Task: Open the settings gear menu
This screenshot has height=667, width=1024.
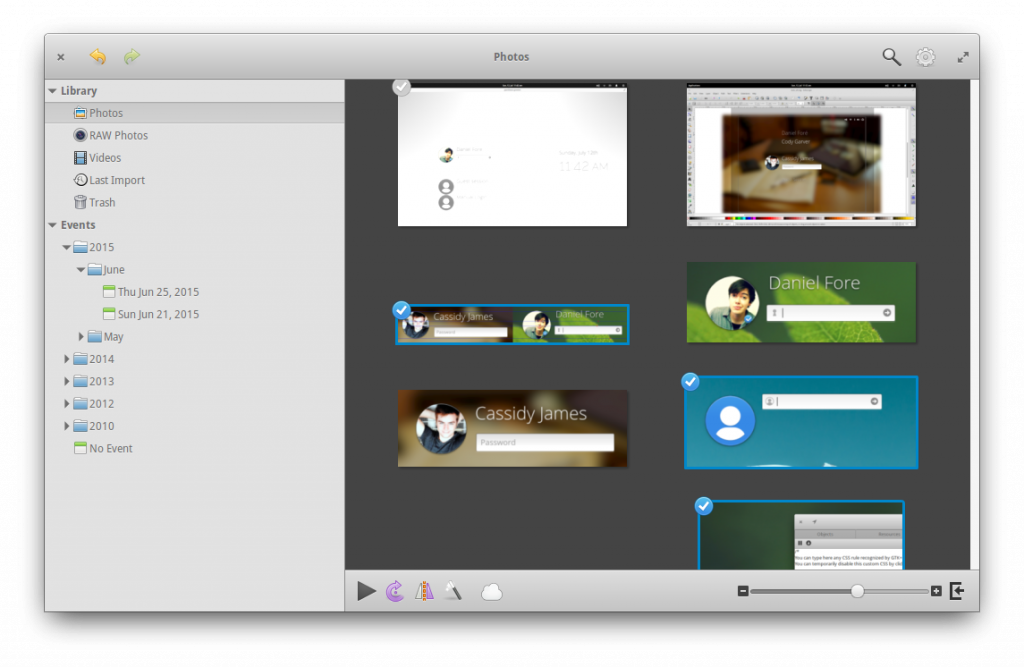Action: (x=926, y=57)
